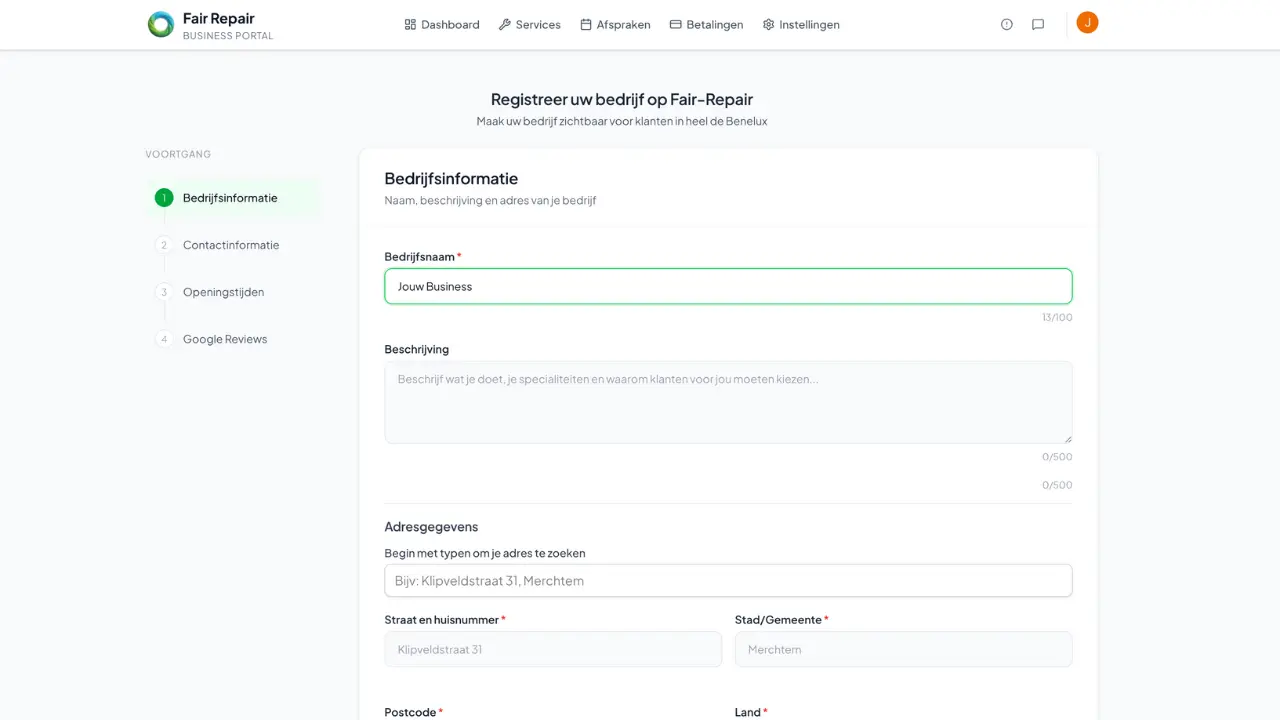Click the Services wrench icon
1280x720 pixels.
pyautogui.click(x=505, y=25)
